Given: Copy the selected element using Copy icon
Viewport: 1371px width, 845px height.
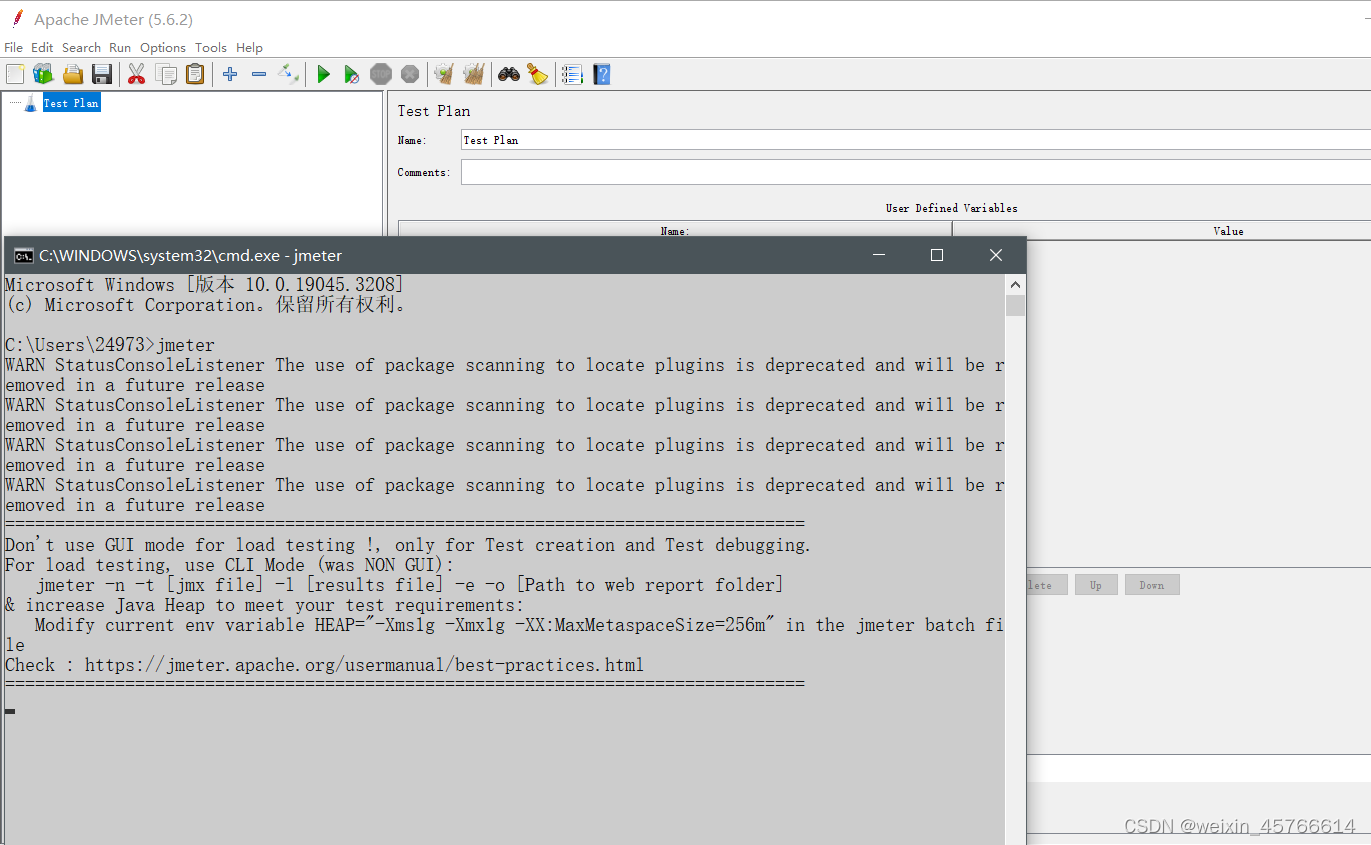Looking at the screenshot, I should pyautogui.click(x=166, y=74).
